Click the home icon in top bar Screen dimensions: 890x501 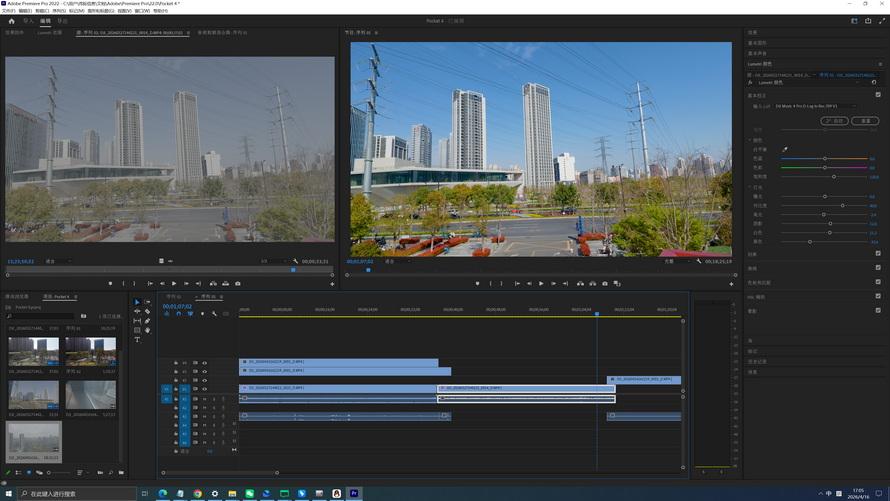click(x=11, y=20)
